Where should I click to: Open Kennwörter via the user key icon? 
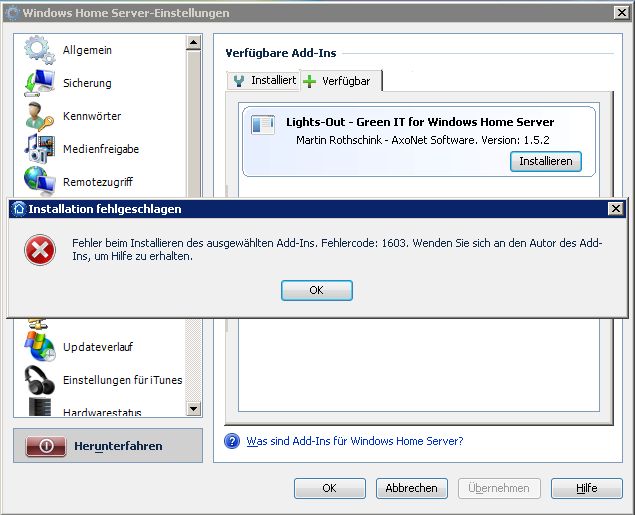click(39, 116)
